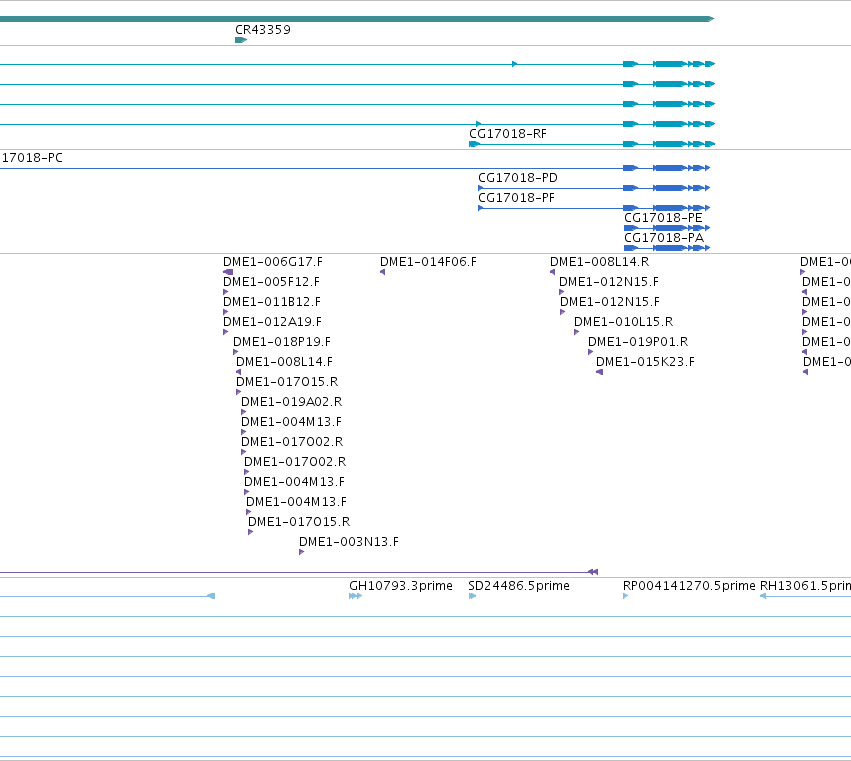Click the CR43359 gene label
The width and height of the screenshot is (851, 761).
coord(263,30)
